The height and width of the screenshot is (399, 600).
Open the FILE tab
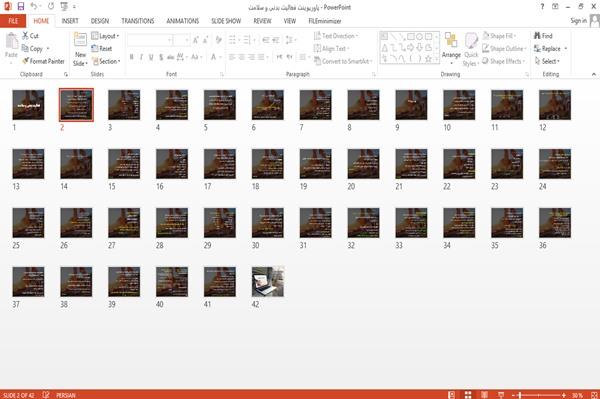(x=13, y=21)
